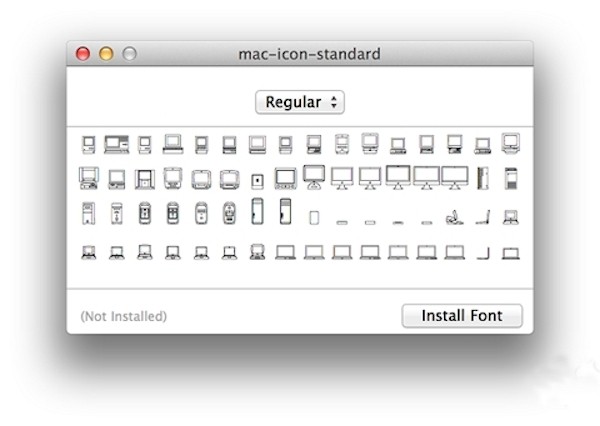Click the gray disabled zoom button

[129, 54]
